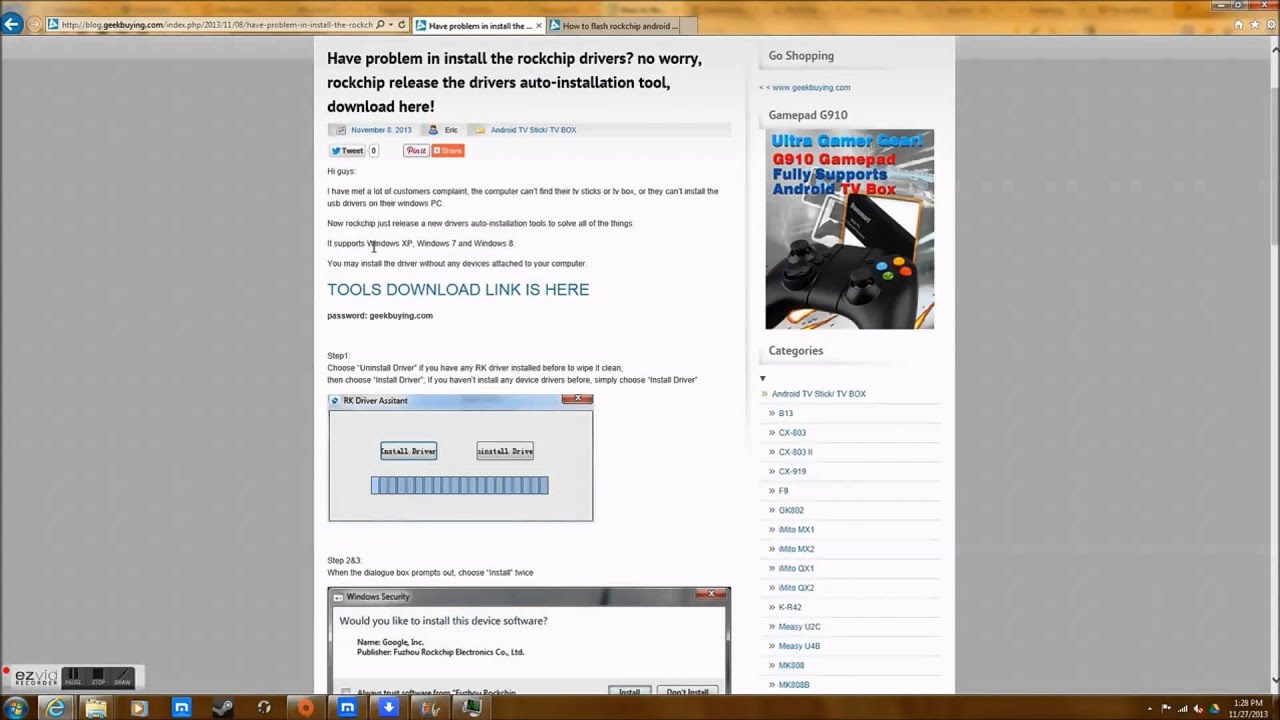The height and width of the screenshot is (720, 1280).
Task: Open the iMito QX2 category
Action: [x=797, y=588]
